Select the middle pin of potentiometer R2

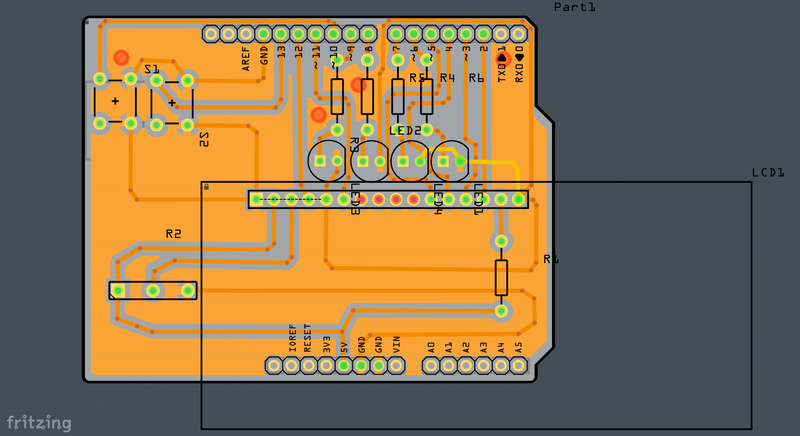pyautogui.click(x=153, y=290)
